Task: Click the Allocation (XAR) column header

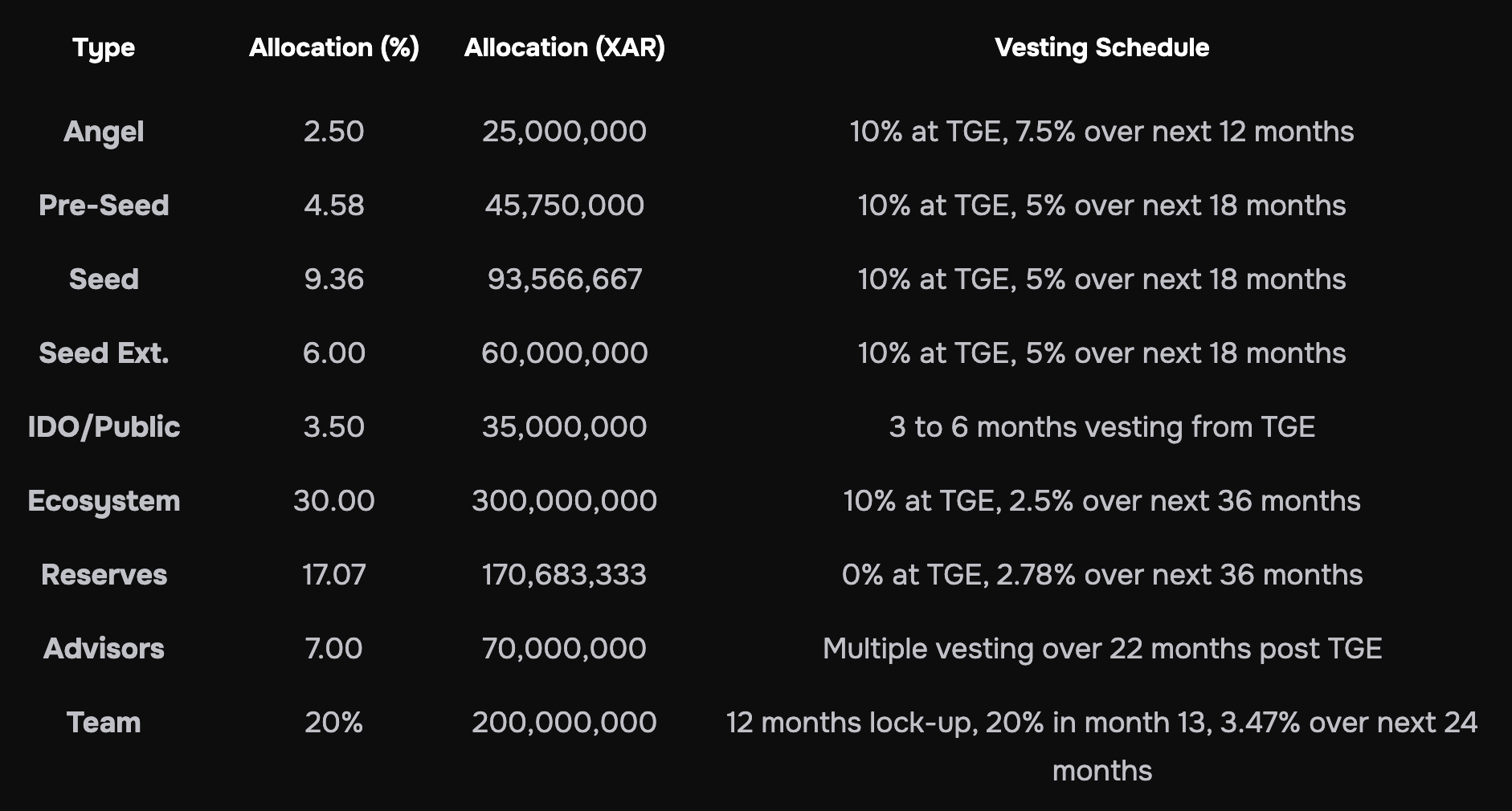Action: [x=565, y=48]
